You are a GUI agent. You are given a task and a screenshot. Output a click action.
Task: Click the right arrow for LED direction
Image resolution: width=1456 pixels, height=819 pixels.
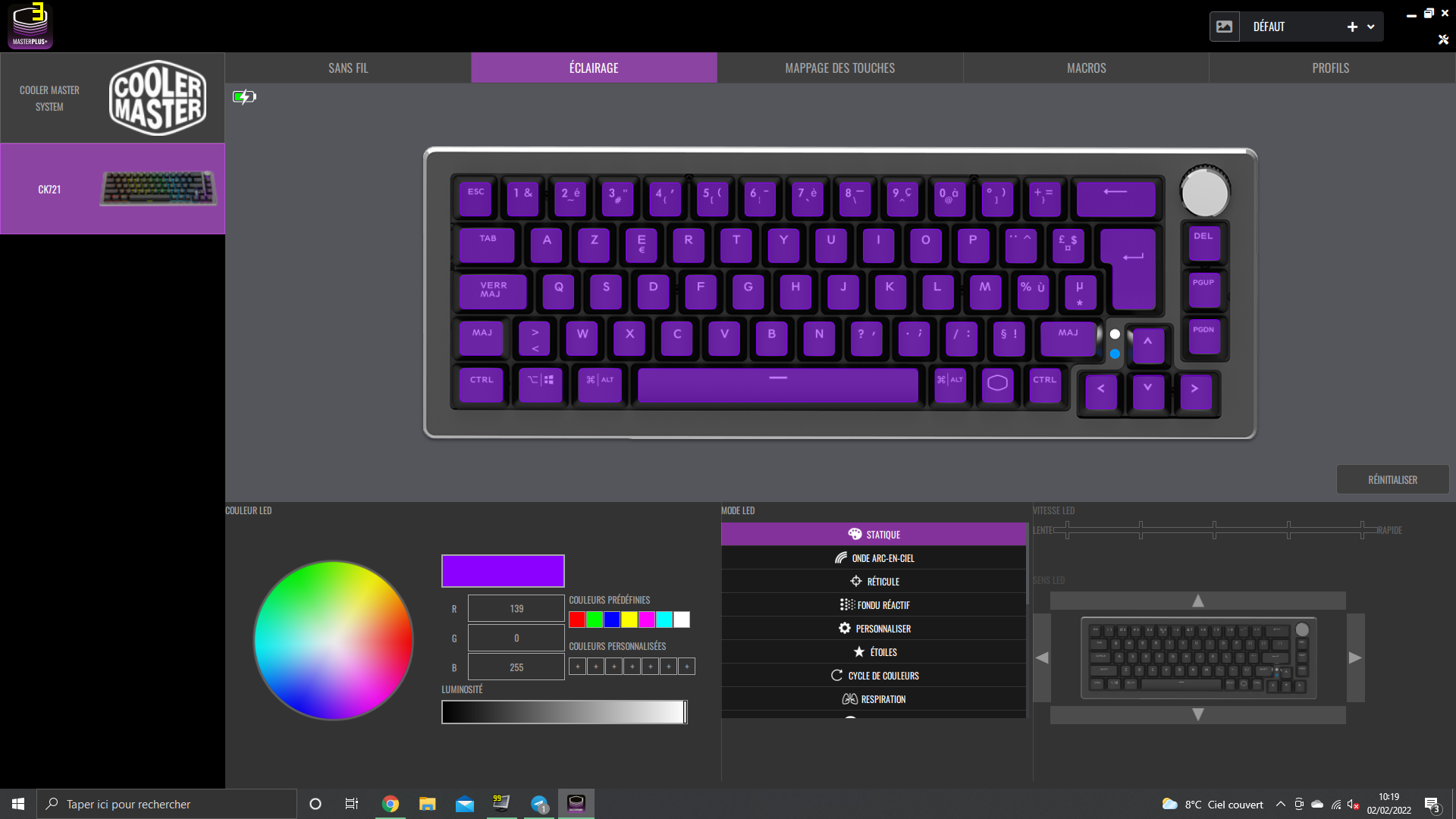(x=1355, y=657)
